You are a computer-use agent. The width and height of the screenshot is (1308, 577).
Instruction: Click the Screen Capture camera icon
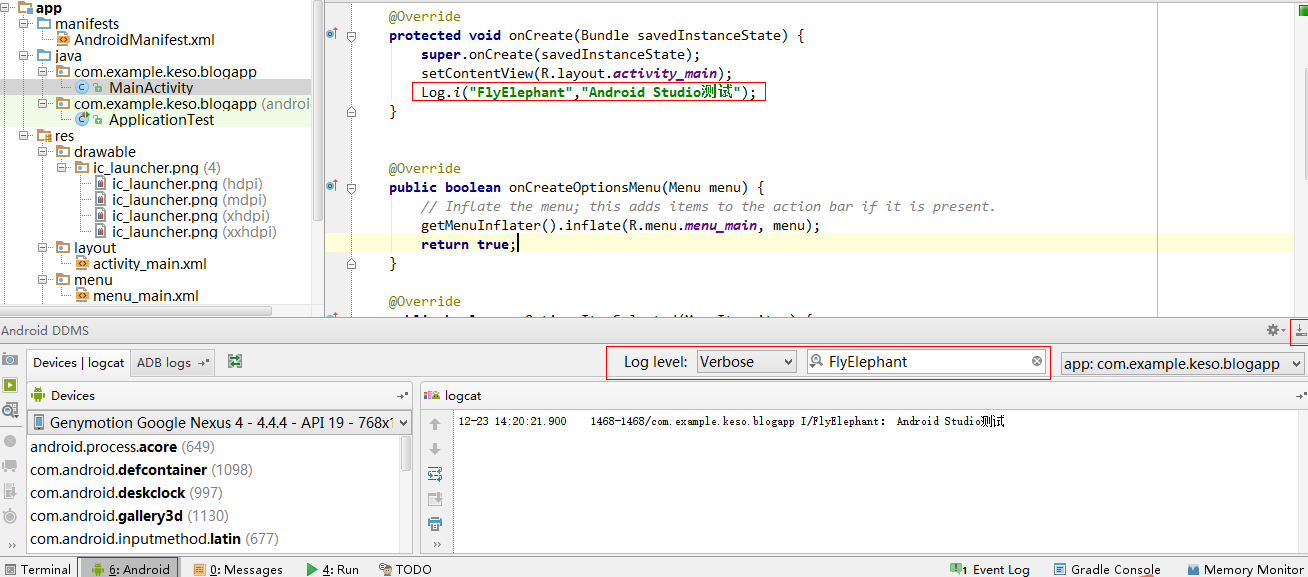tap(10, 359)
